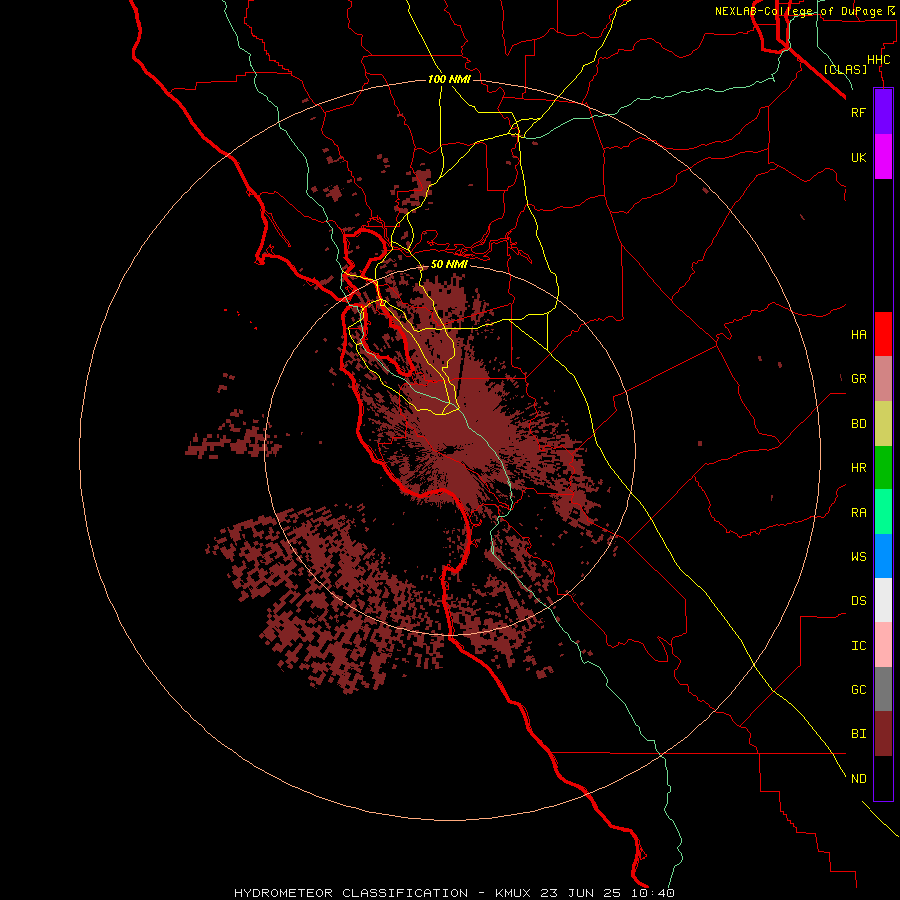Screen dimensions: 900x900
Task: Click the UK legend label
Action: pyautogui.click(x=858, y=157)
